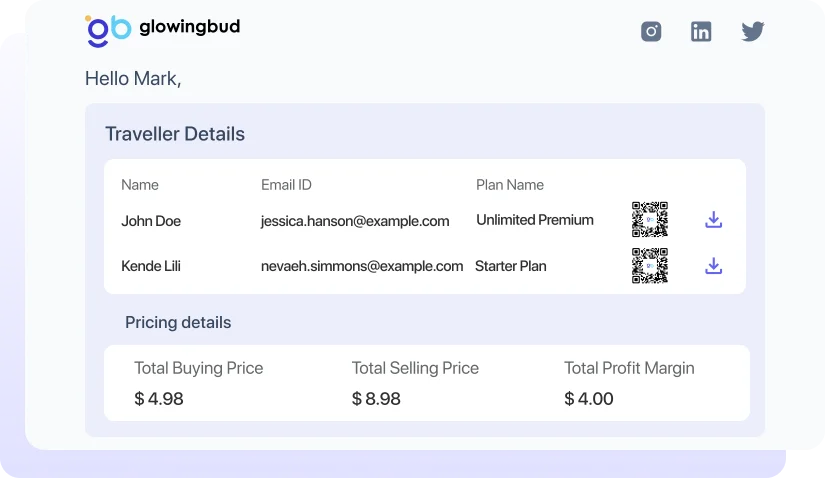
Task: Open the Twitter bird icon
Action: 752,31
